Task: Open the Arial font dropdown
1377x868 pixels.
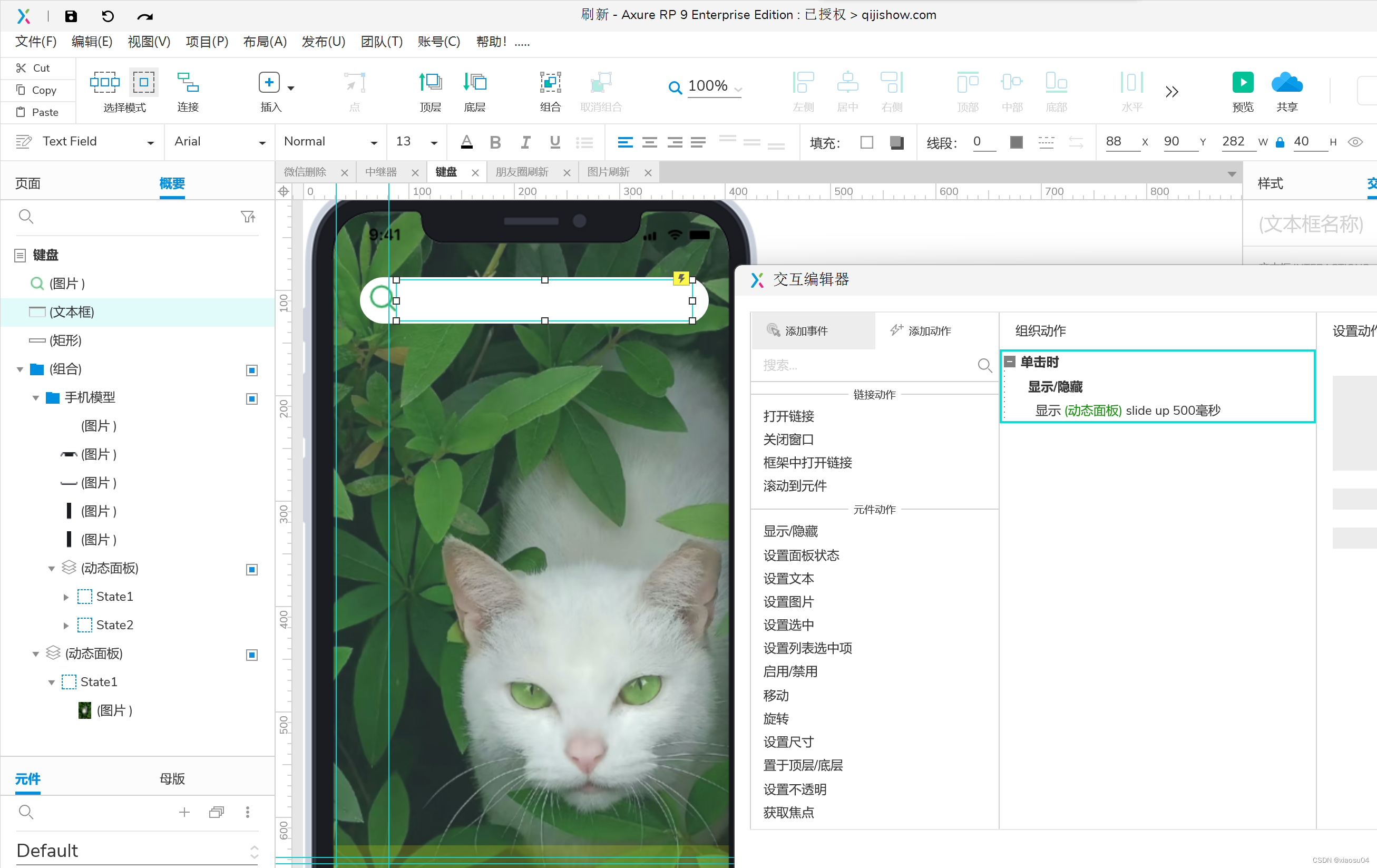Action: coord(262,143)
